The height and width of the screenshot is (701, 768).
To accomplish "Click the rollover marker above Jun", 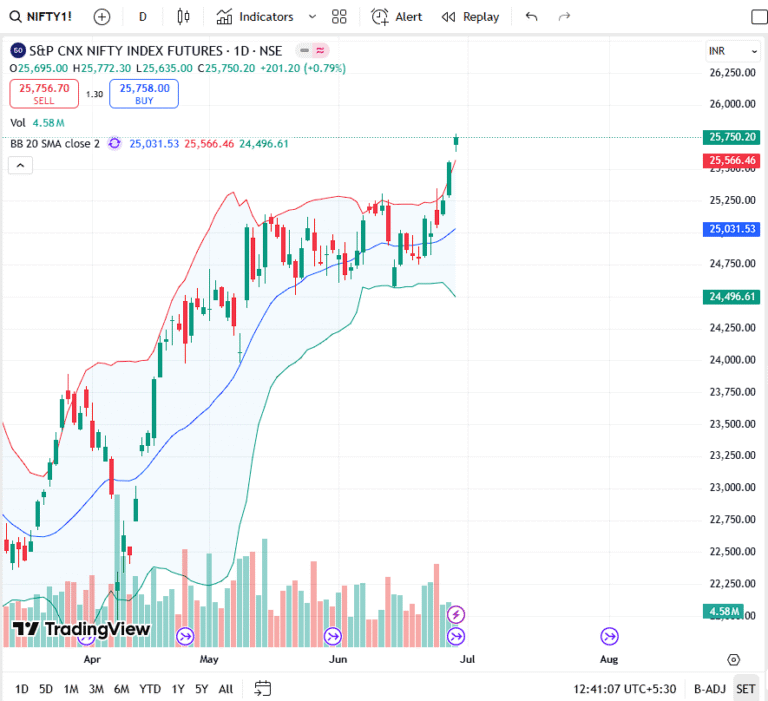I will point(333,636).
